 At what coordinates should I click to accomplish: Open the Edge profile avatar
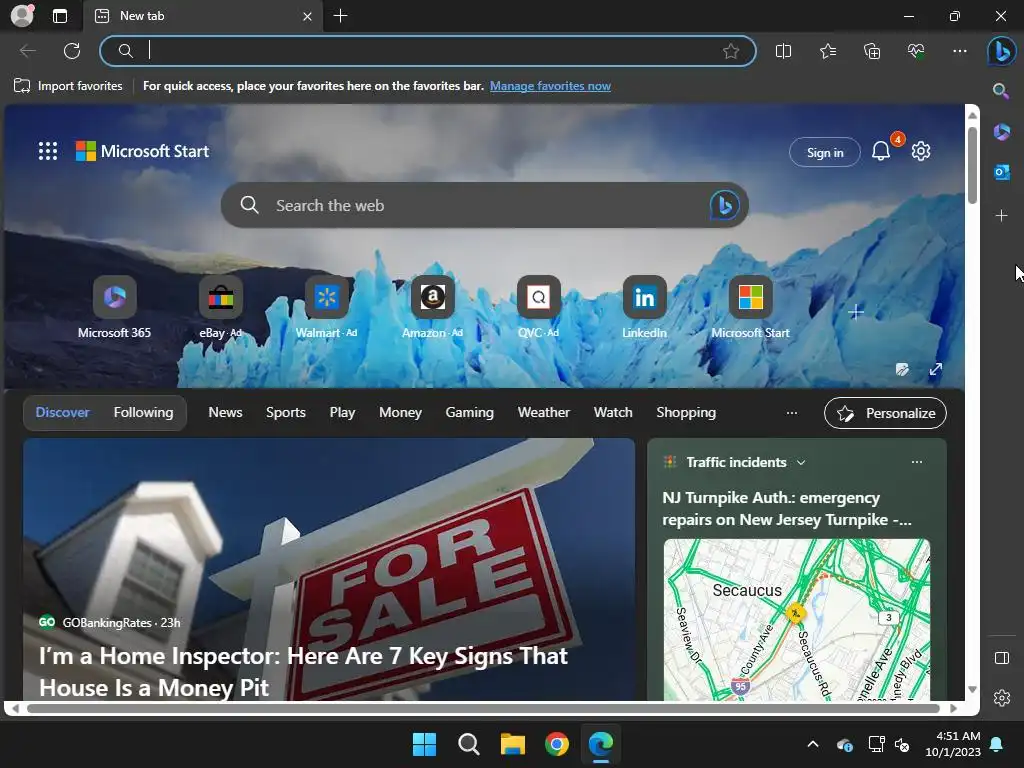(x=22, y=16)
